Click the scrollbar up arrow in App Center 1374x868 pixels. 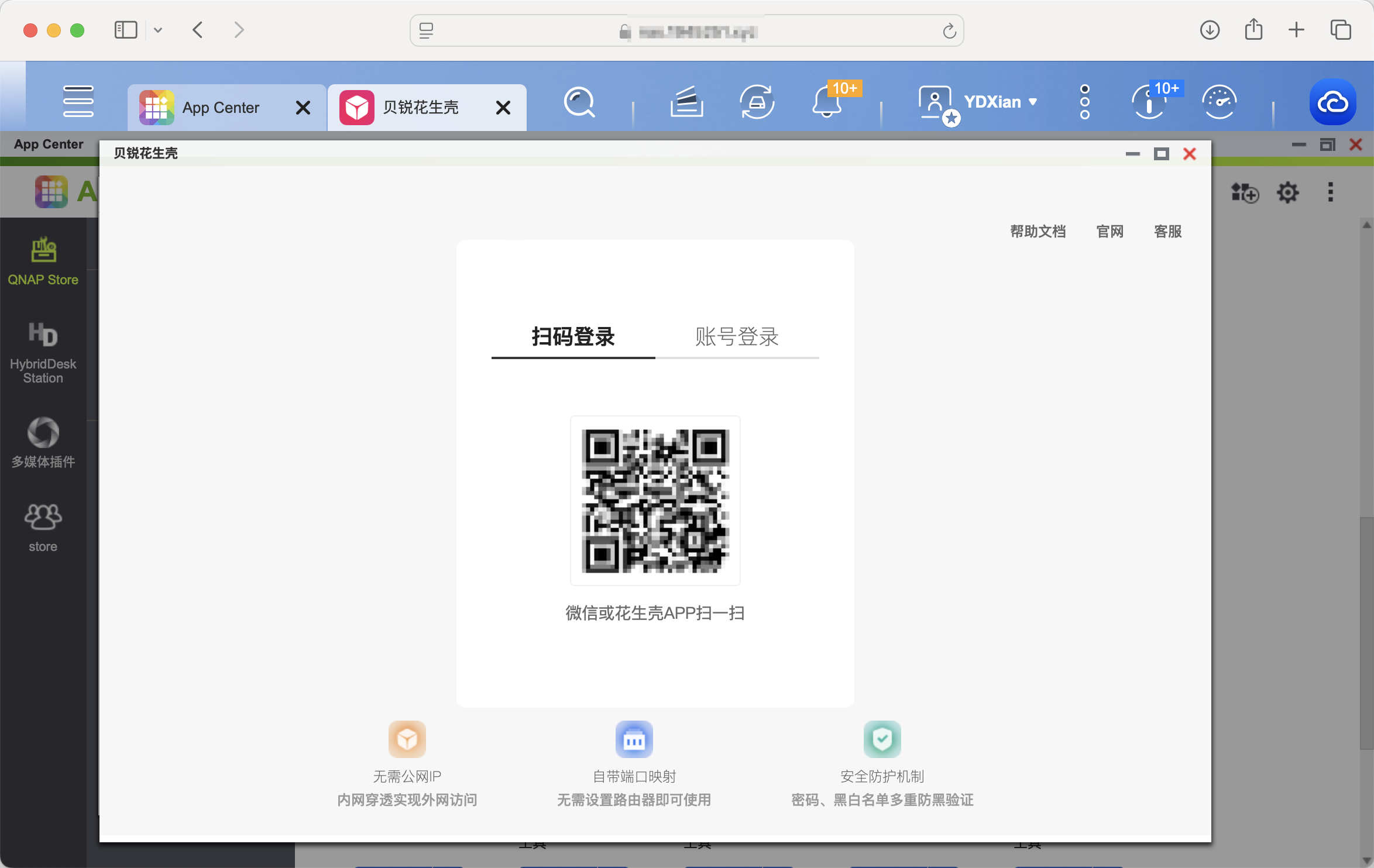(1366, 225)
